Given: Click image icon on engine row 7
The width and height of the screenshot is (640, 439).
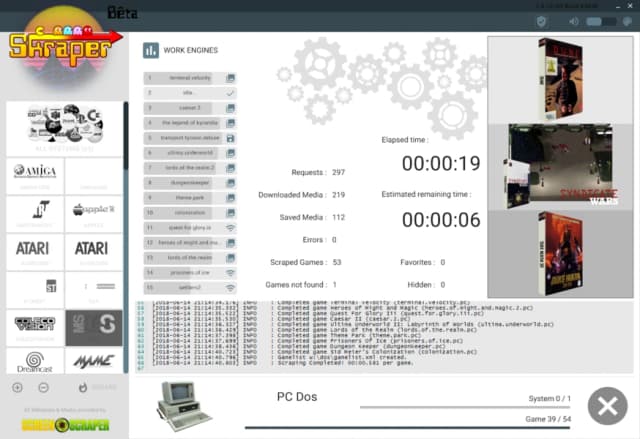Looking at the screenshot, I should click(x=230, y=168).
